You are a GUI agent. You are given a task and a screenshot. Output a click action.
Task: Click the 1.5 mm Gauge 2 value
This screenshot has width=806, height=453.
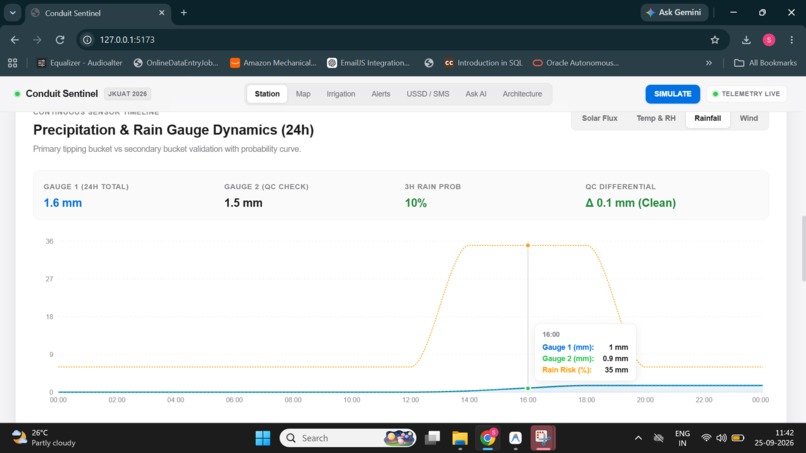(243, 203)
